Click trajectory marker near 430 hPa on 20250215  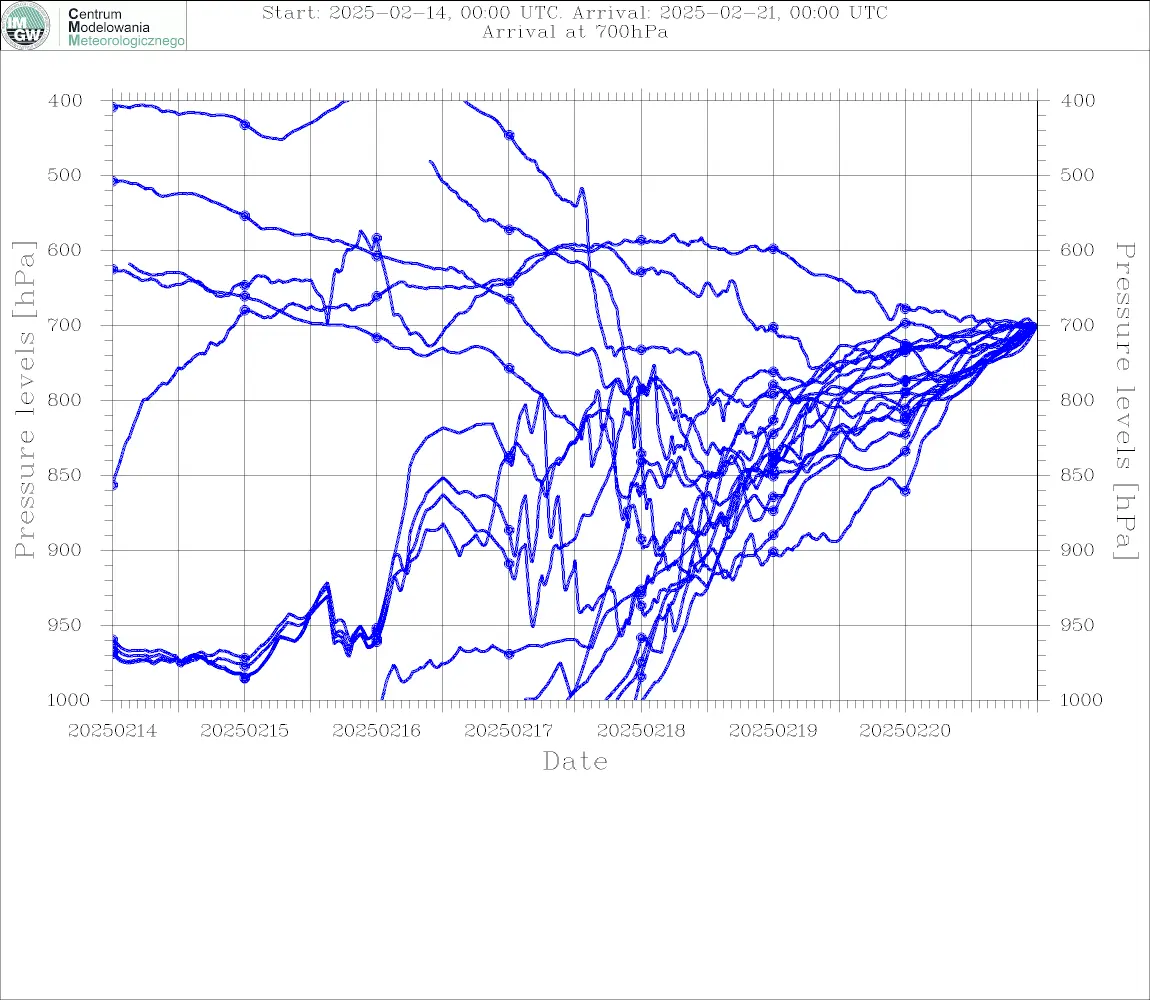(x=245, y=125)
